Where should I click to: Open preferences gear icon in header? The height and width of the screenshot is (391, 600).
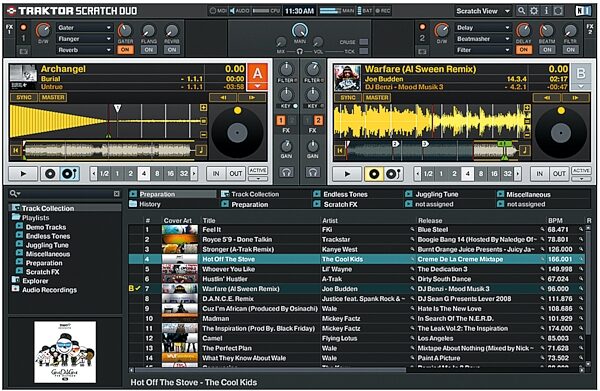[x=534, y=11]
